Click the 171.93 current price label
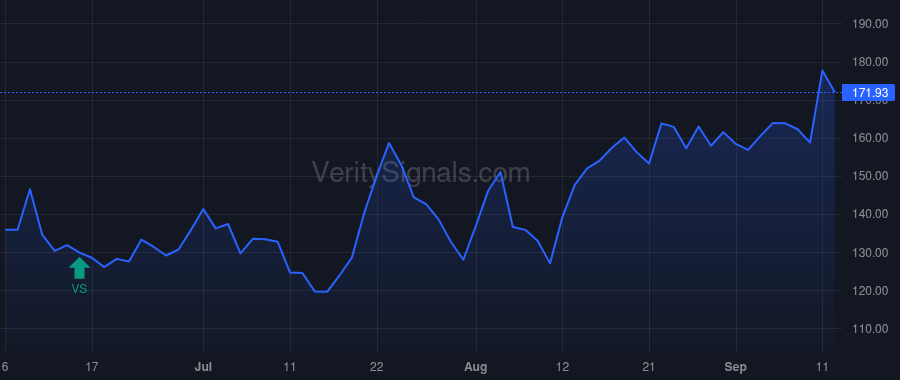This screenshot has height=380, width=900. [868, 92]
